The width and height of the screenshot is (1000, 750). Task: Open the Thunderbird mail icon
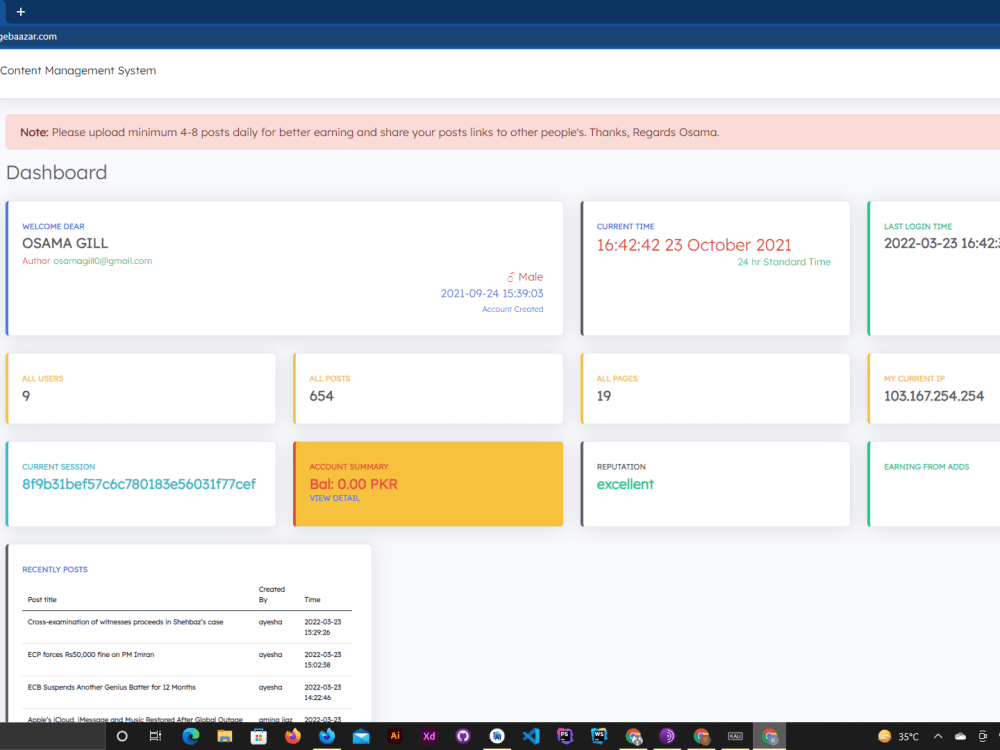coord(360,736)
